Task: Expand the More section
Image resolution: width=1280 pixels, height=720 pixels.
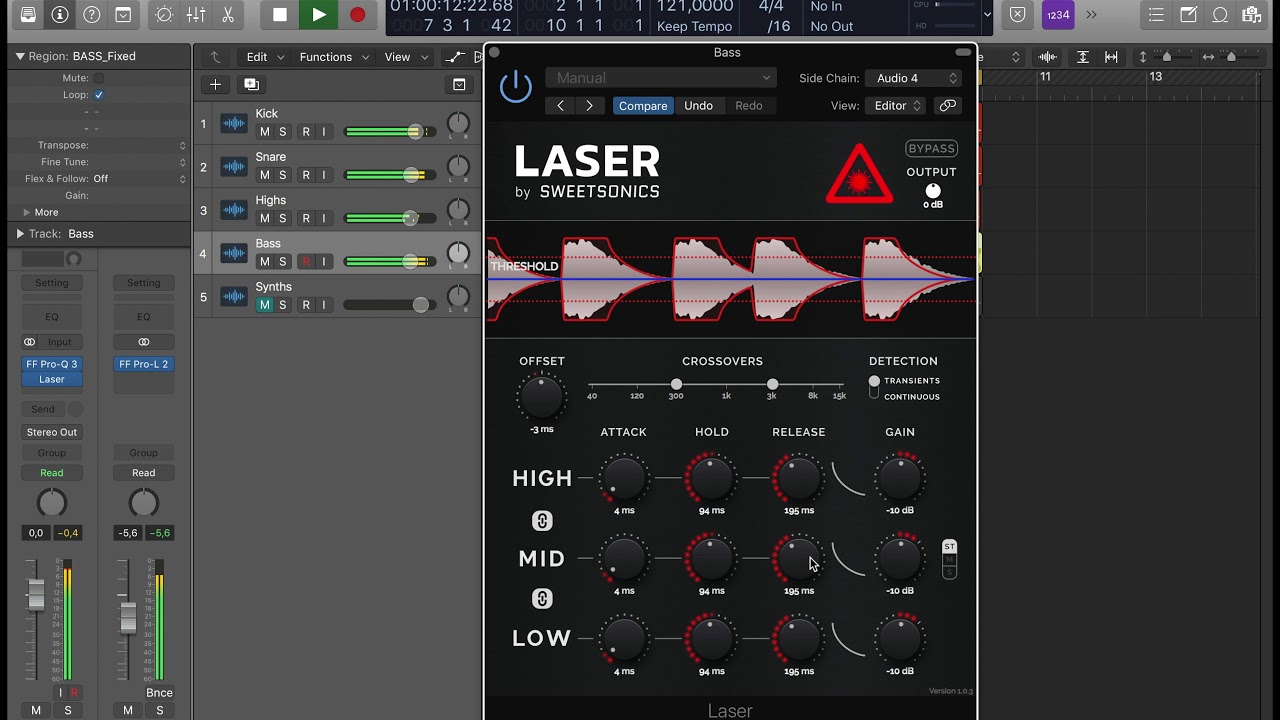Action: tap(27, 212)
